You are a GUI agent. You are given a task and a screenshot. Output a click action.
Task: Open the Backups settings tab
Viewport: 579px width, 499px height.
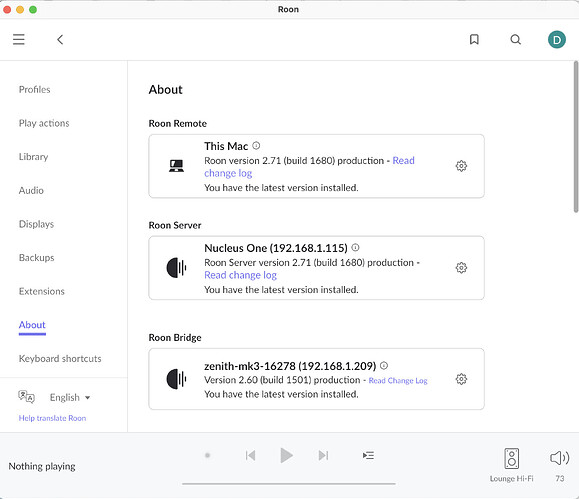click(37, 257)
